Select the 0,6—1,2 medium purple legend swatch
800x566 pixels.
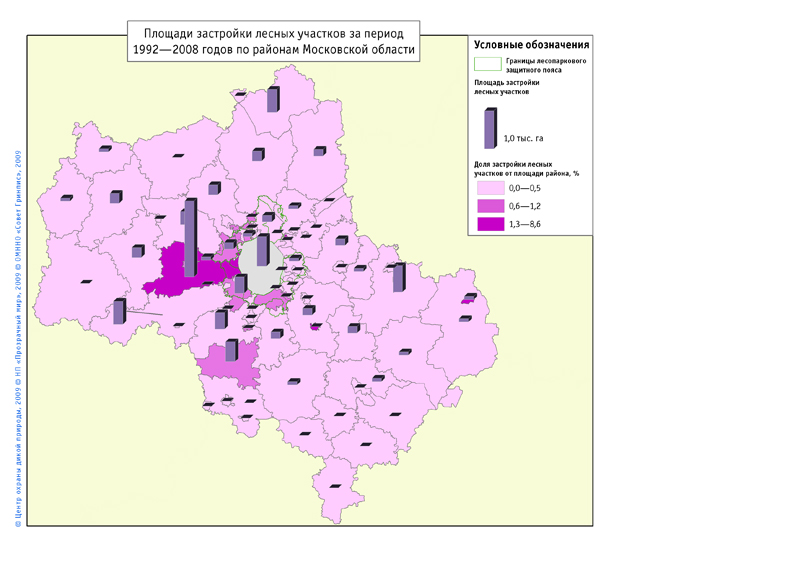[489, 205]
